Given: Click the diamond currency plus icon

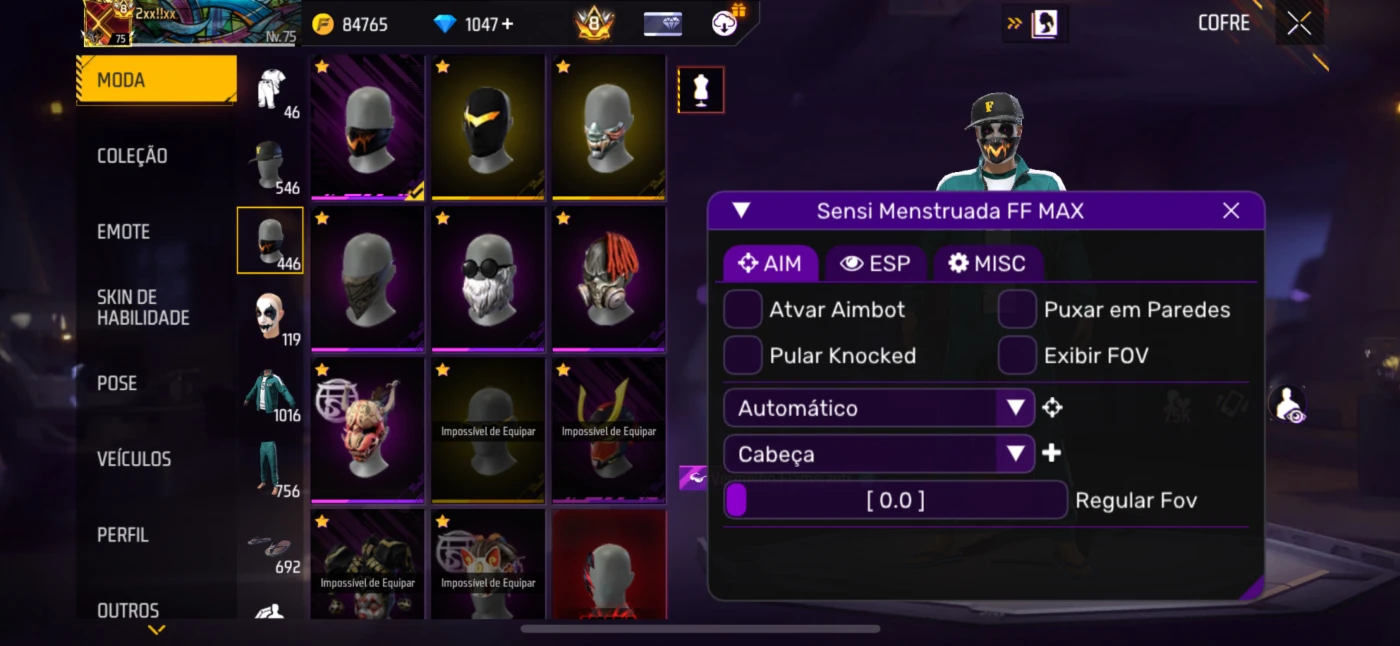Looking at the screenshot, I should tap(508, 24).
